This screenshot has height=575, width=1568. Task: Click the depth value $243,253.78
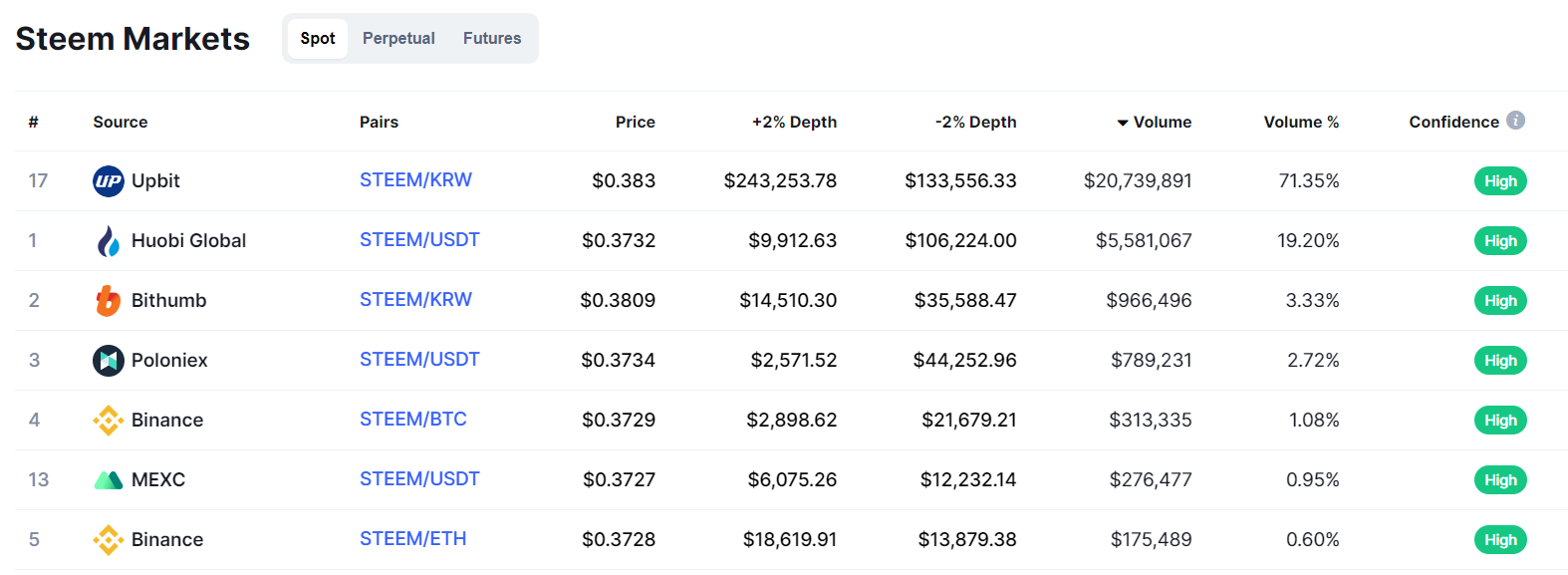pos(780,181)
